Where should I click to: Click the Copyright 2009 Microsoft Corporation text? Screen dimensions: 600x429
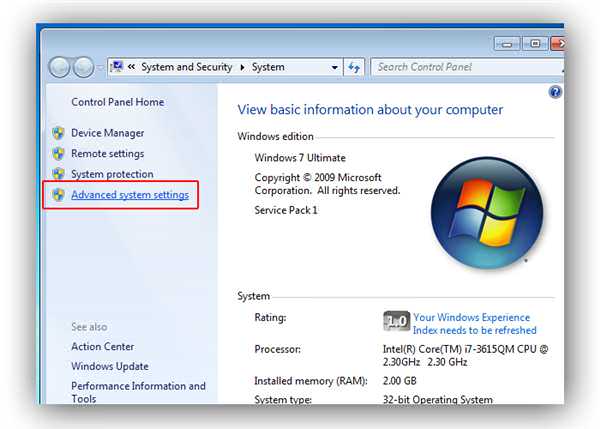[327, 184]
